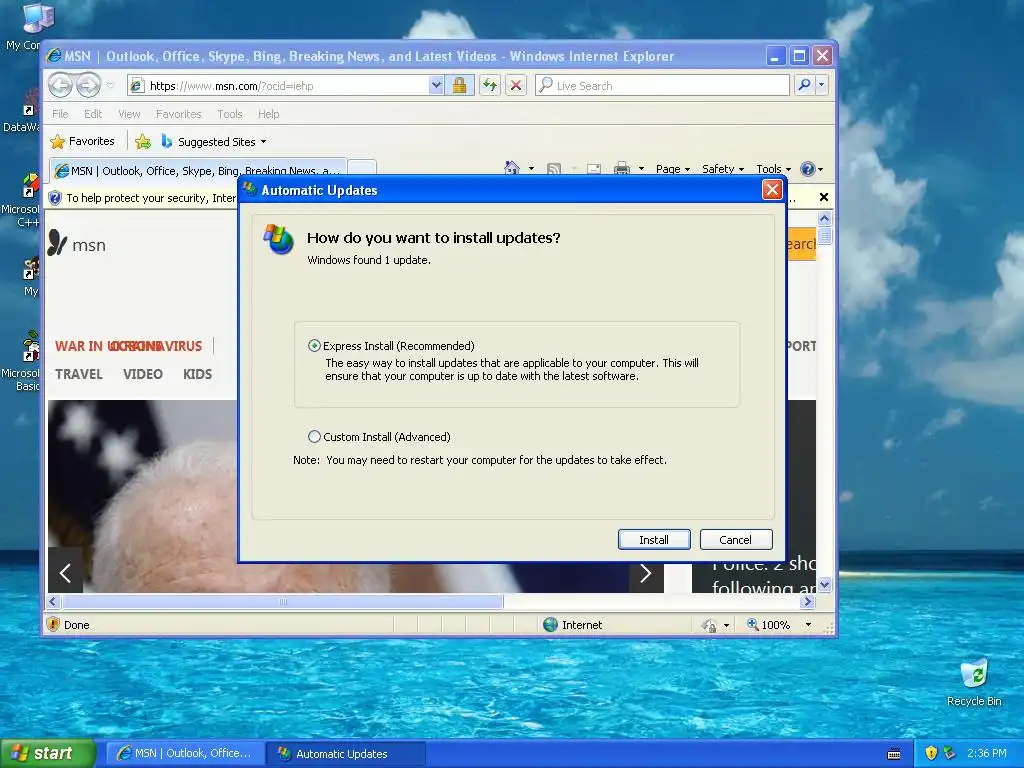Open the Page dropdown menu
1024x768 pixels.
pyautogui.click(x=673, y=168)
